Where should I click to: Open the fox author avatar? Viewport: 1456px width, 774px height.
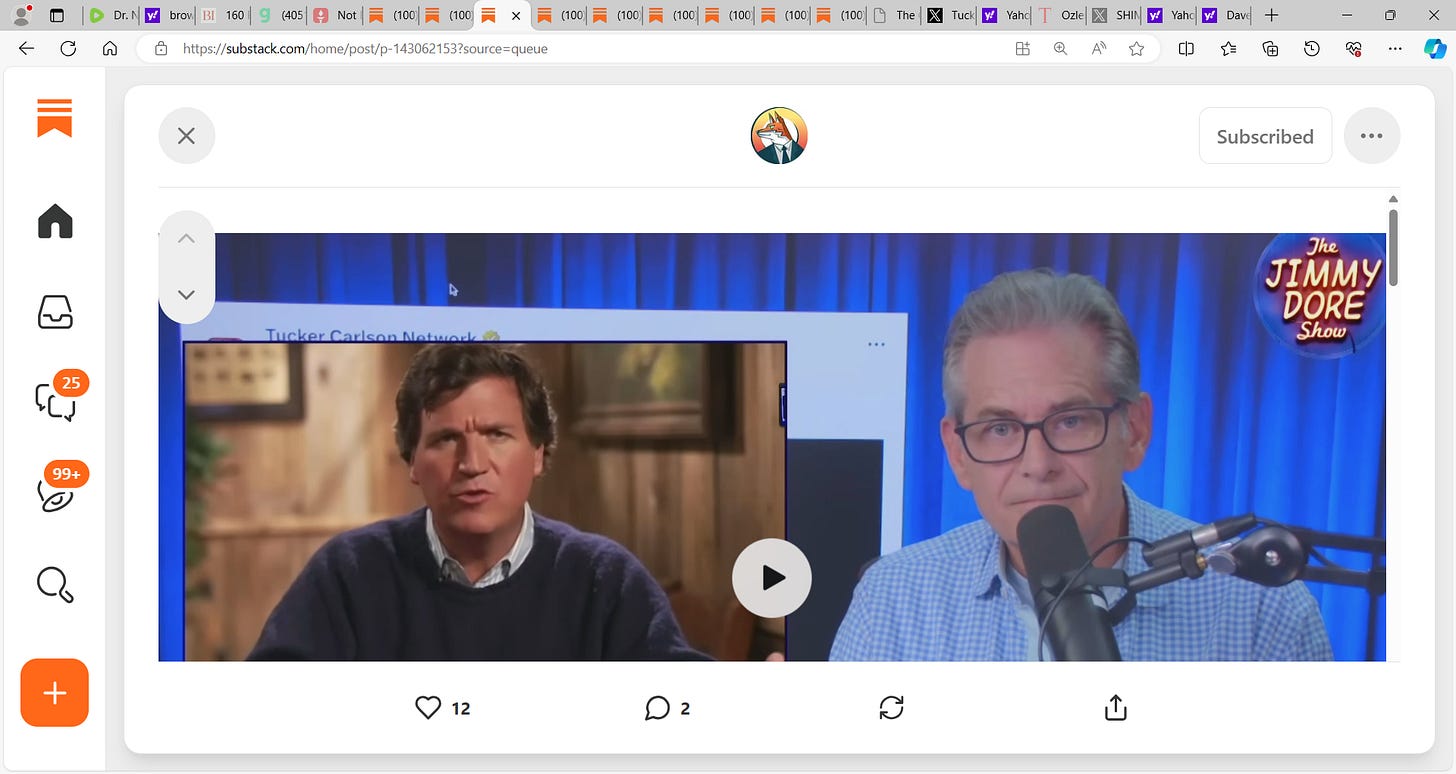[778, 136]
